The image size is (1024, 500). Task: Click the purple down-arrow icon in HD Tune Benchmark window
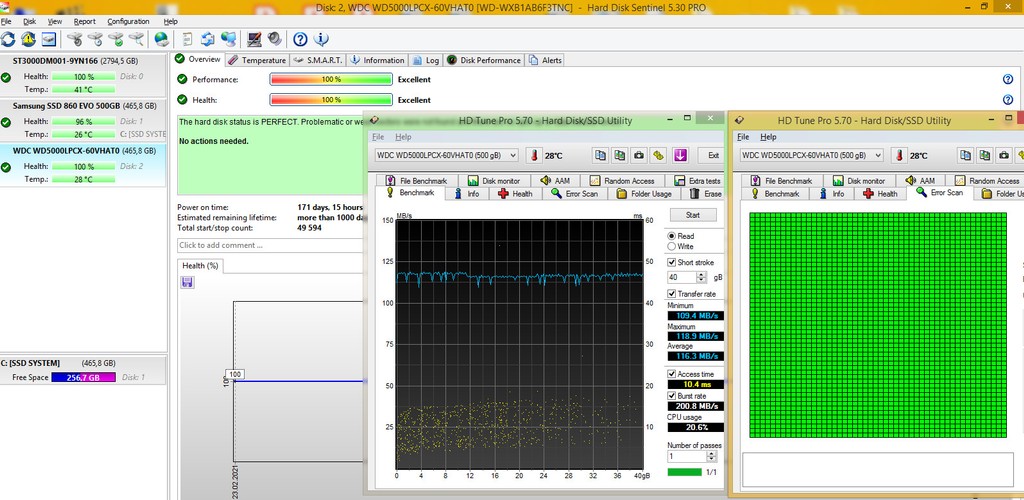[680, 155]
